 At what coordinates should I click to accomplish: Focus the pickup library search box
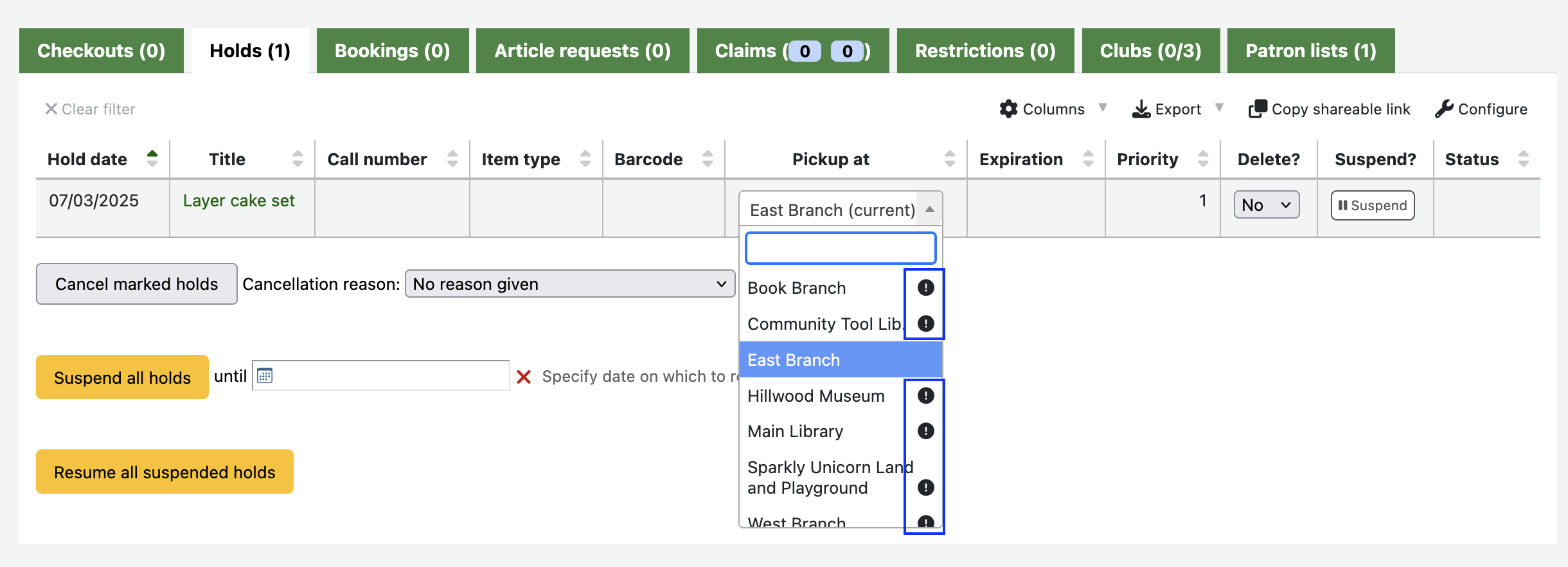840,248
